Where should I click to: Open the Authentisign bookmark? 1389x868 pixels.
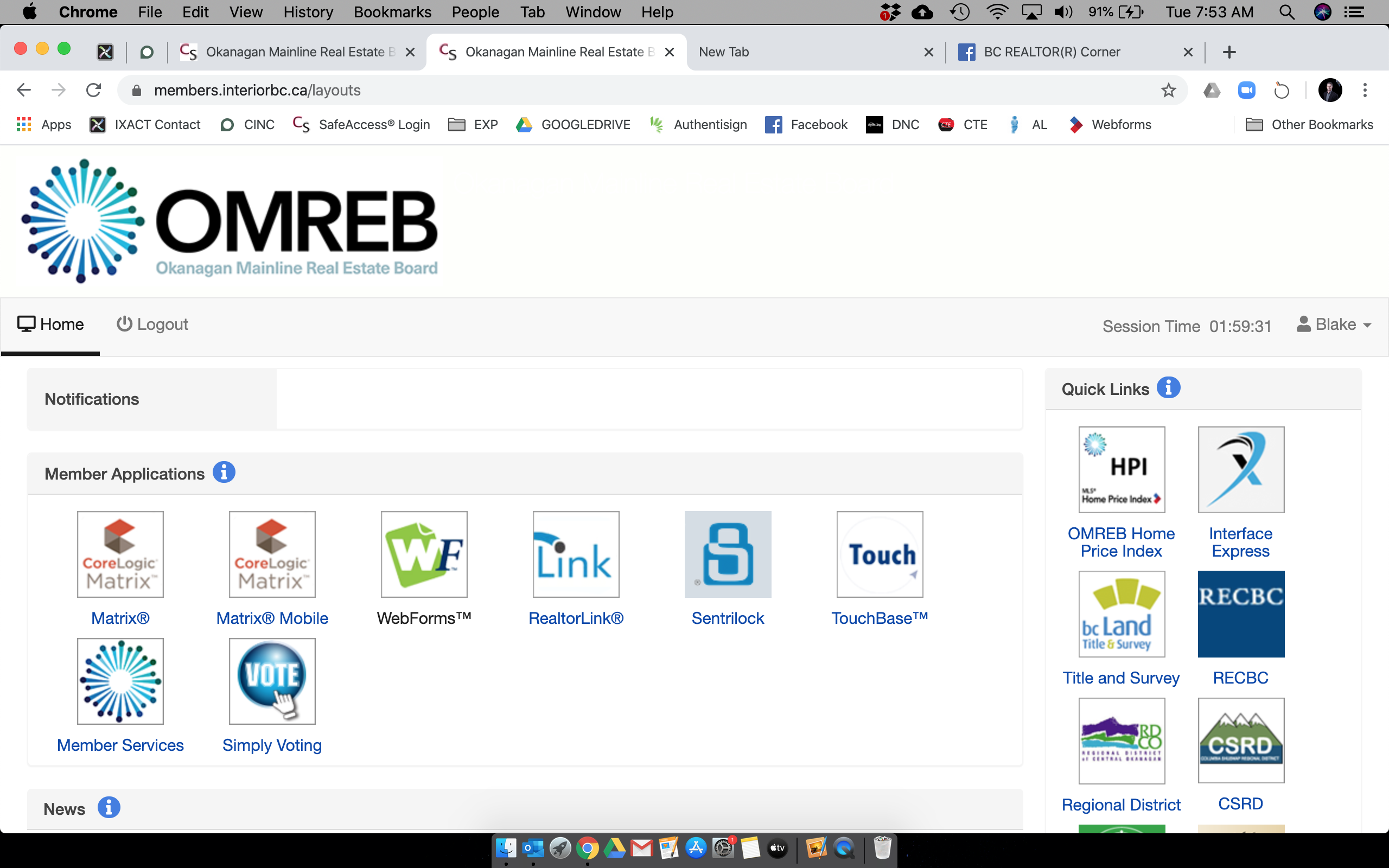pyautogui.click(x=698, y=125)
